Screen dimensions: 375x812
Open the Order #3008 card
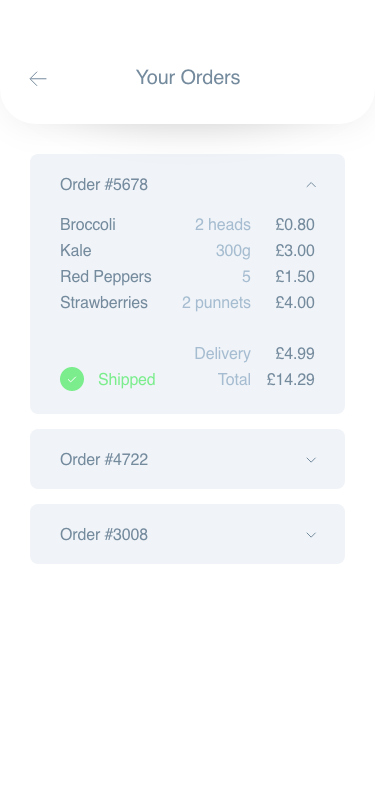(188, 534)
